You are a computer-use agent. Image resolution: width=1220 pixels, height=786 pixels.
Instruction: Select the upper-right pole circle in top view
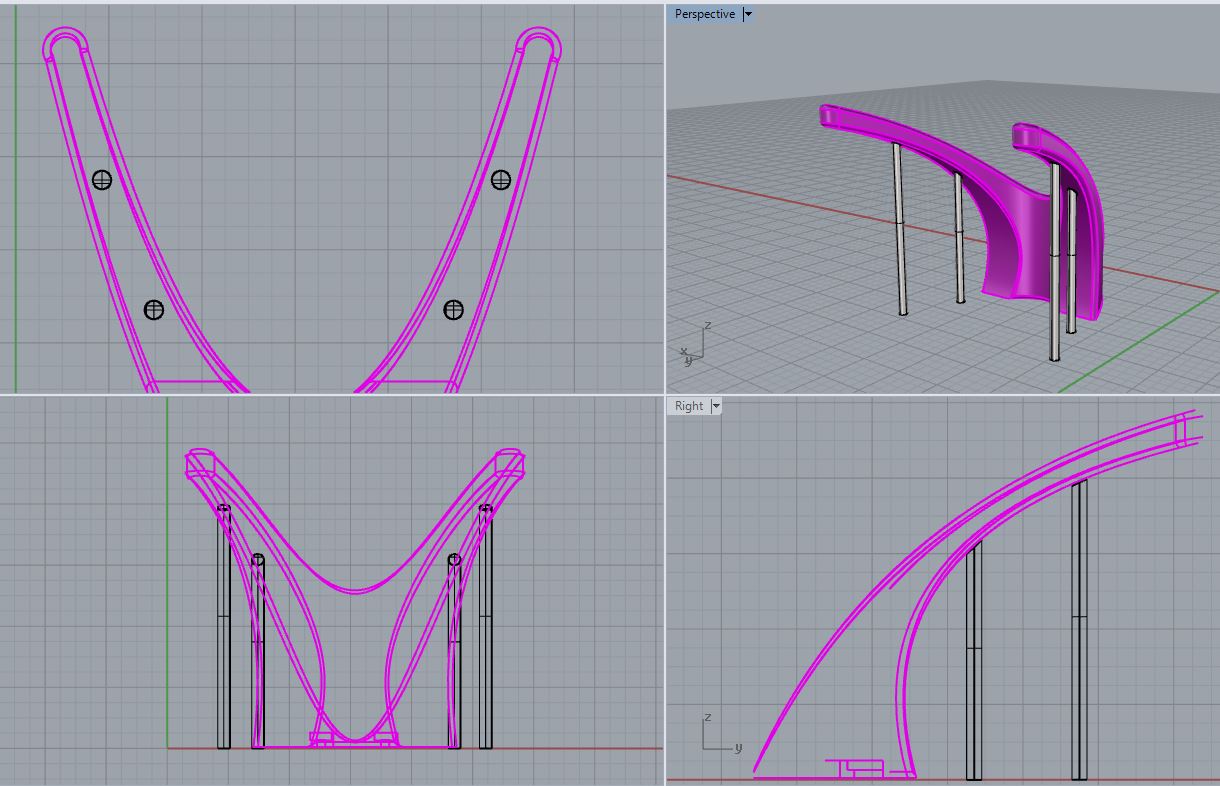[x=501, y=180]
